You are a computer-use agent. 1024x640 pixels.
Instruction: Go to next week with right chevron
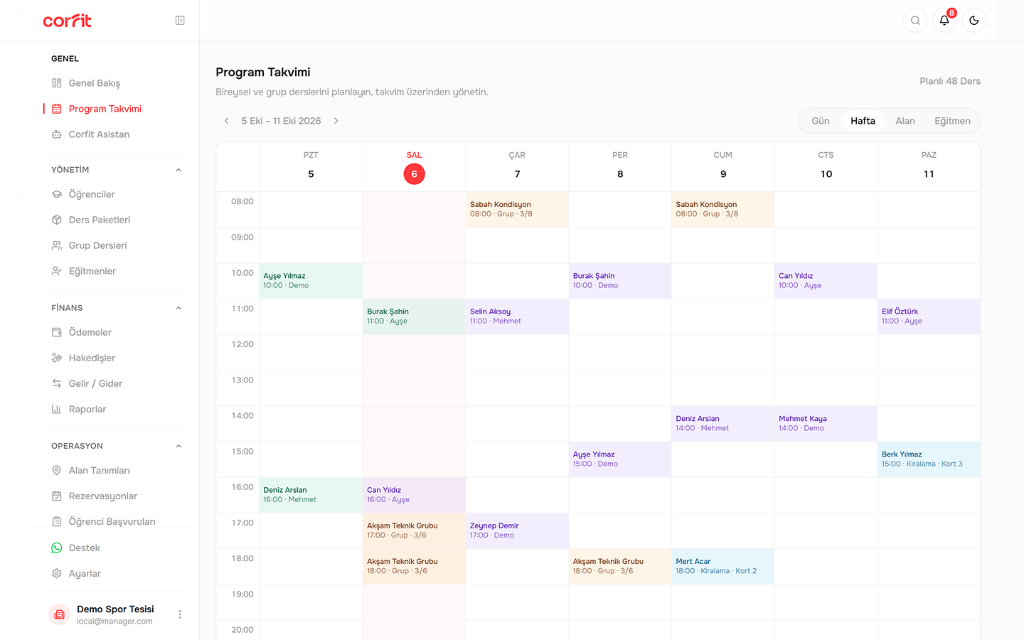[x=336, y=121]
